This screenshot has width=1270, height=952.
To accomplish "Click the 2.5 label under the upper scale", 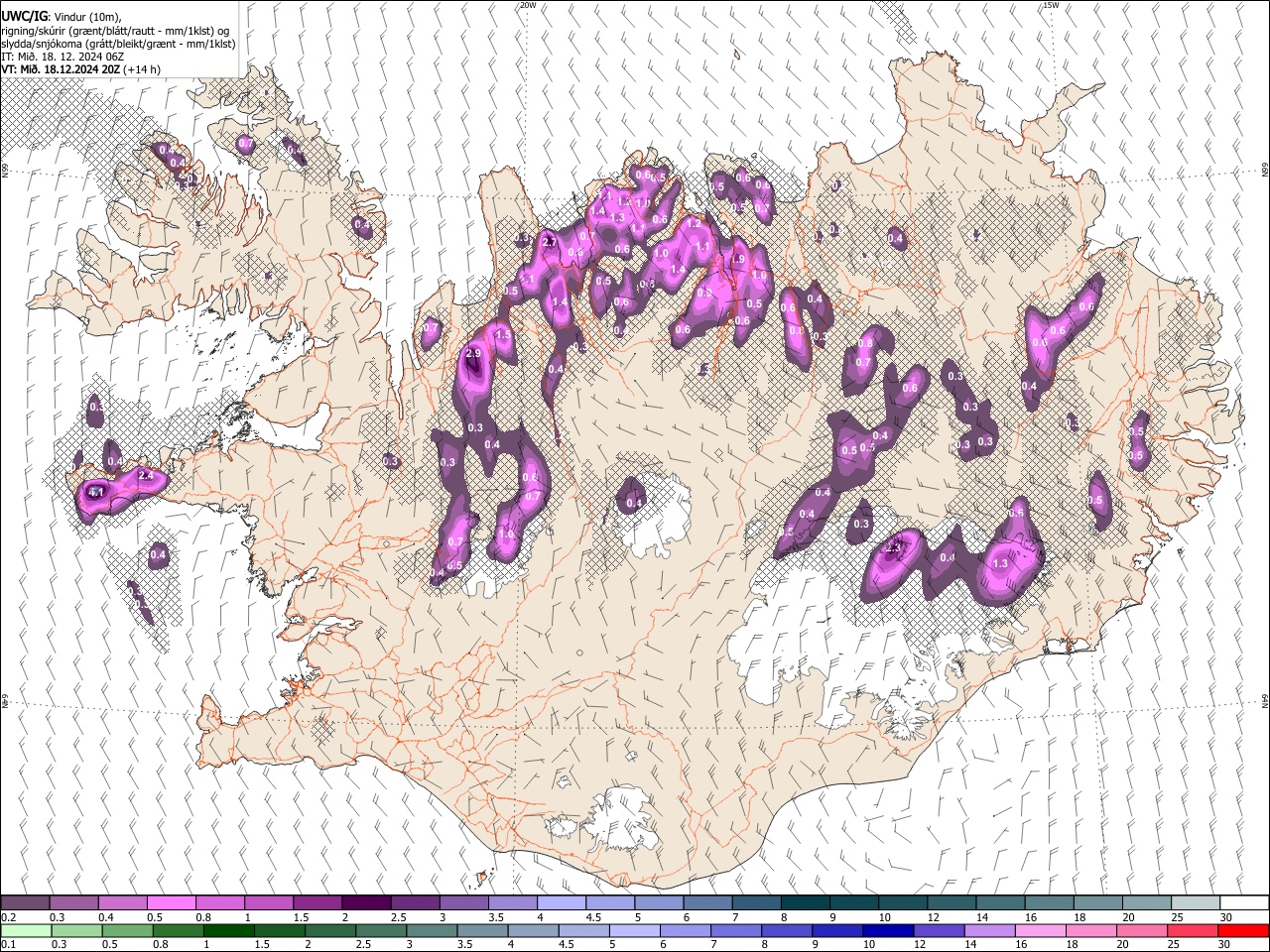I will click(x=398, y=917).
